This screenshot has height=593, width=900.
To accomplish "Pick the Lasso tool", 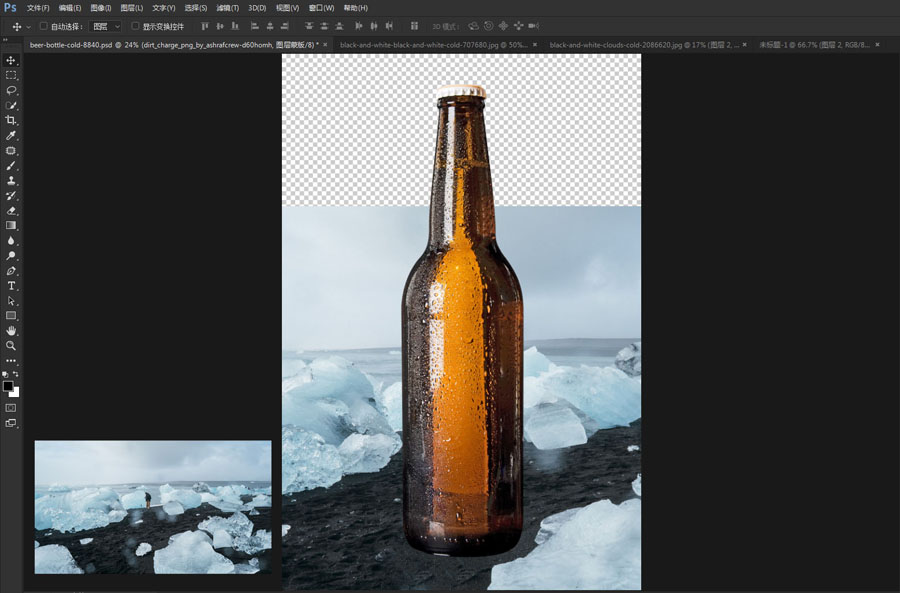I will coord(12,90).
